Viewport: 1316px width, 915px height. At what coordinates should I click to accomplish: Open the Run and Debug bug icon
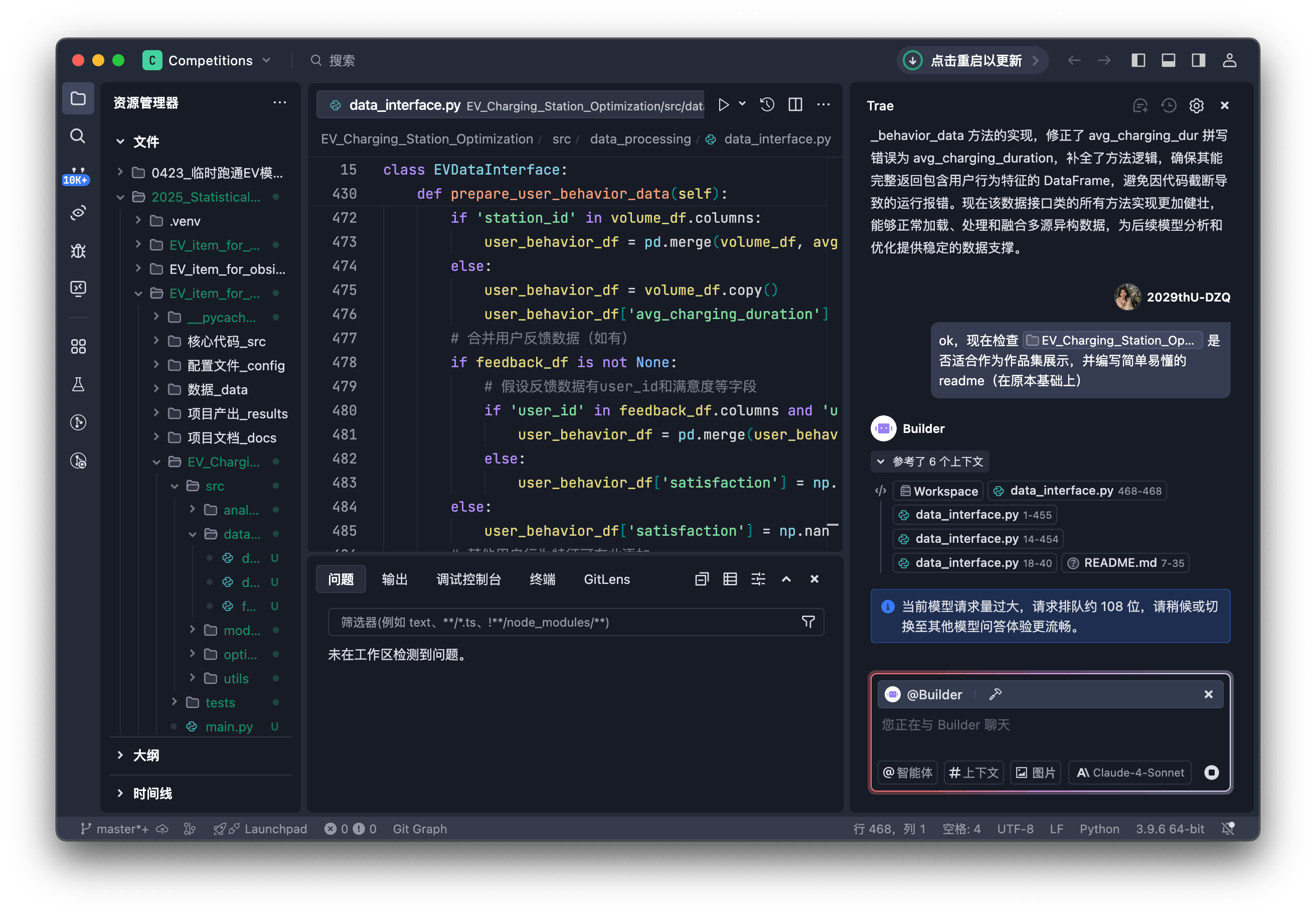point(78,250)
